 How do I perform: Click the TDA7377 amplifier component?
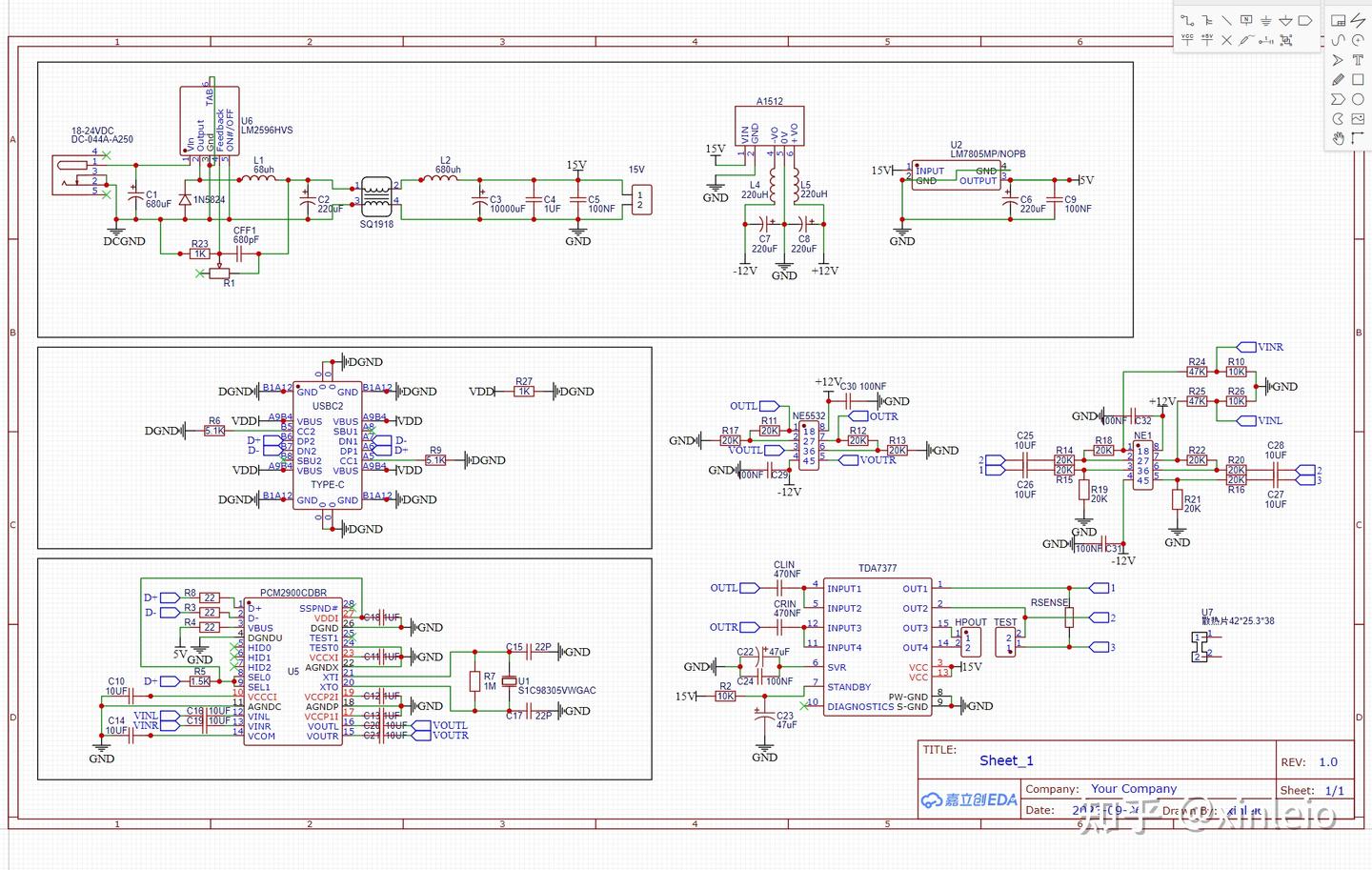click(x=877, y=568)
